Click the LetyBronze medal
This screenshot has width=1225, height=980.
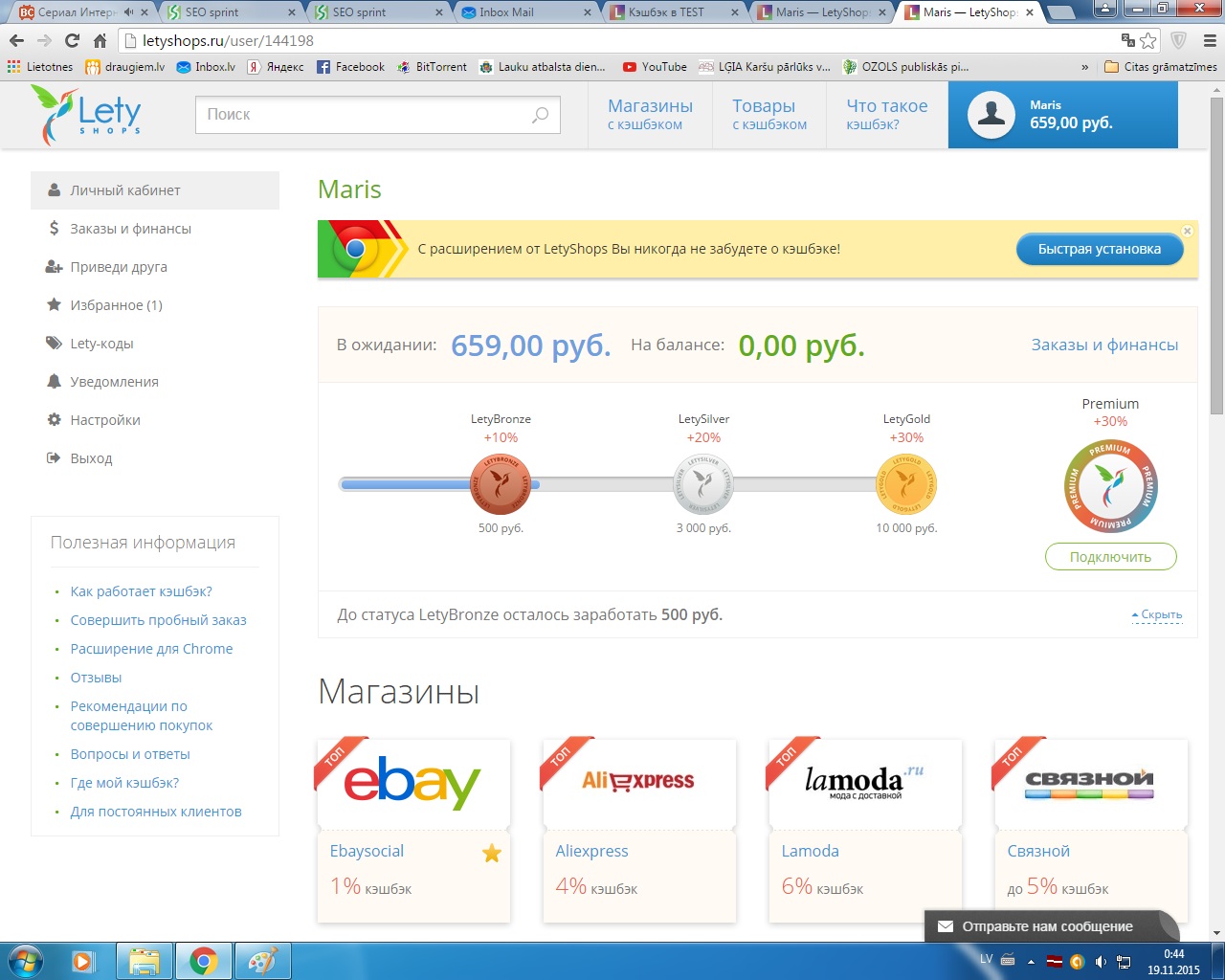coord(501,483)
